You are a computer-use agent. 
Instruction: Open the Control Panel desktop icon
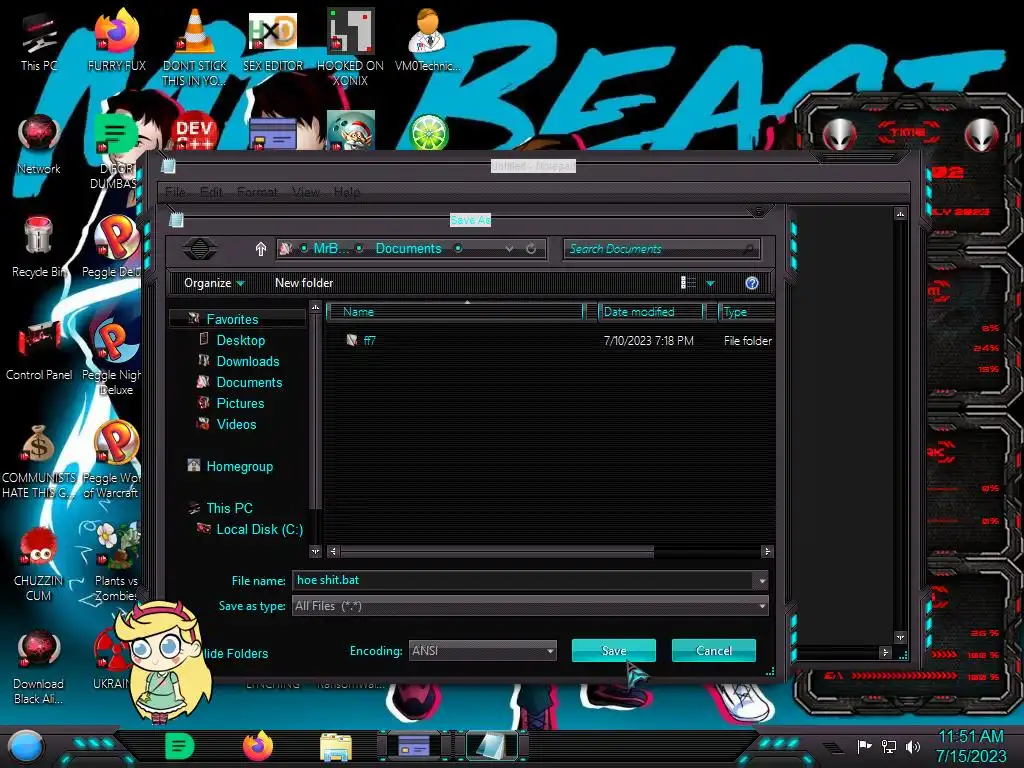point(39,350)
